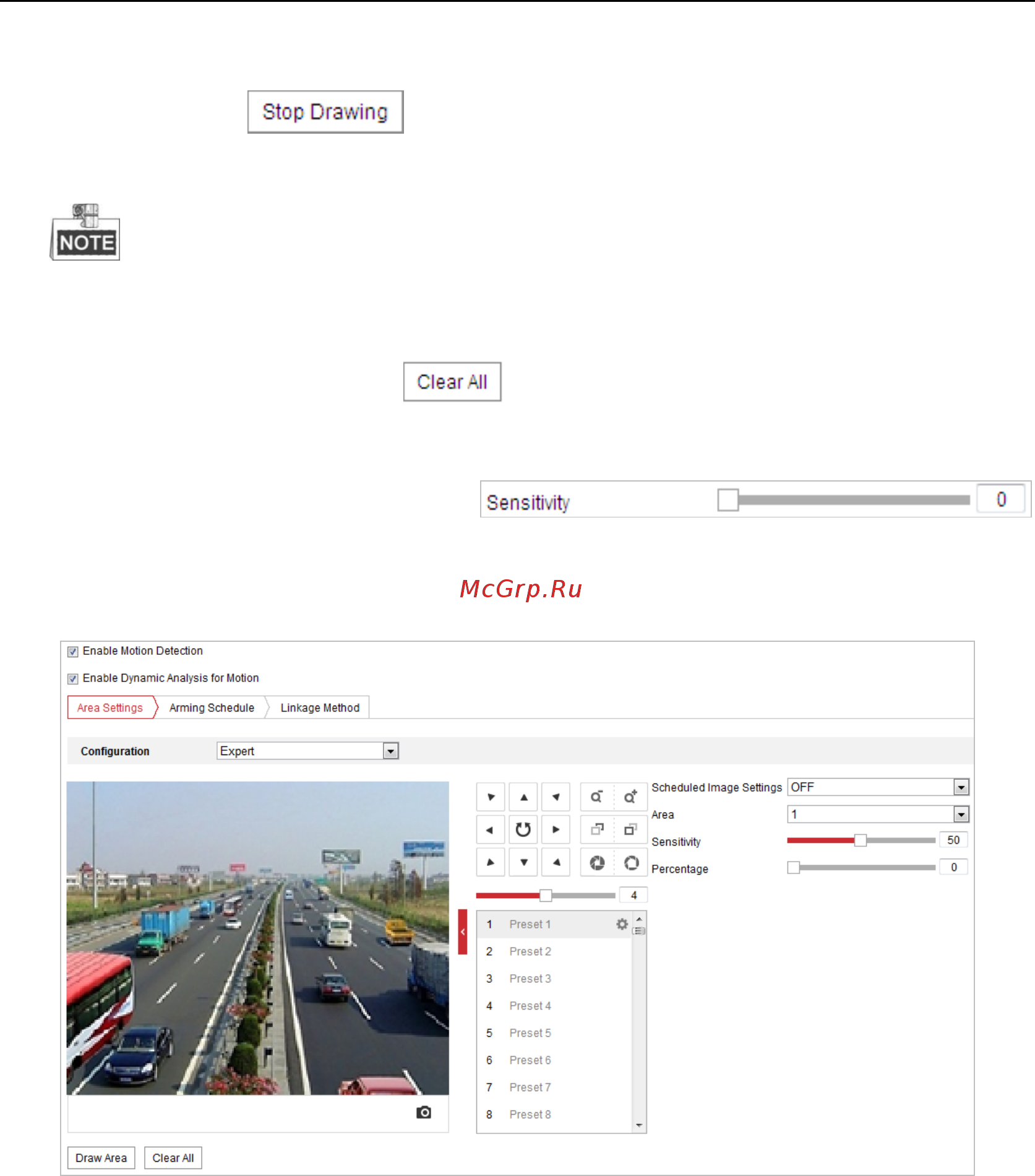Adjust the PTZ speed slider

coord(545,896)
